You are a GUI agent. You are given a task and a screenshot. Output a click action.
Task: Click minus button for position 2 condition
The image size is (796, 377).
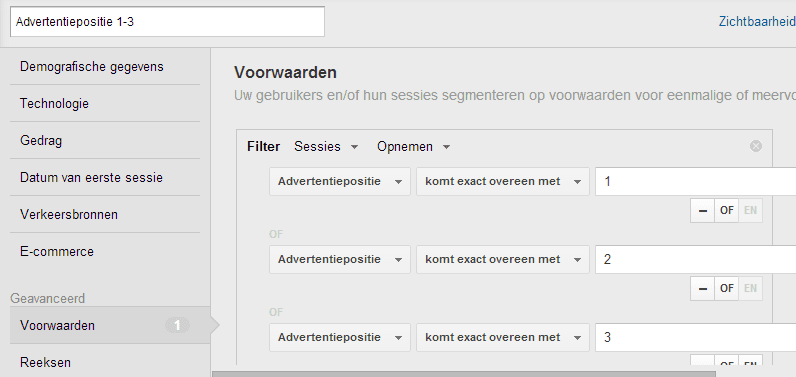(703, 289)
